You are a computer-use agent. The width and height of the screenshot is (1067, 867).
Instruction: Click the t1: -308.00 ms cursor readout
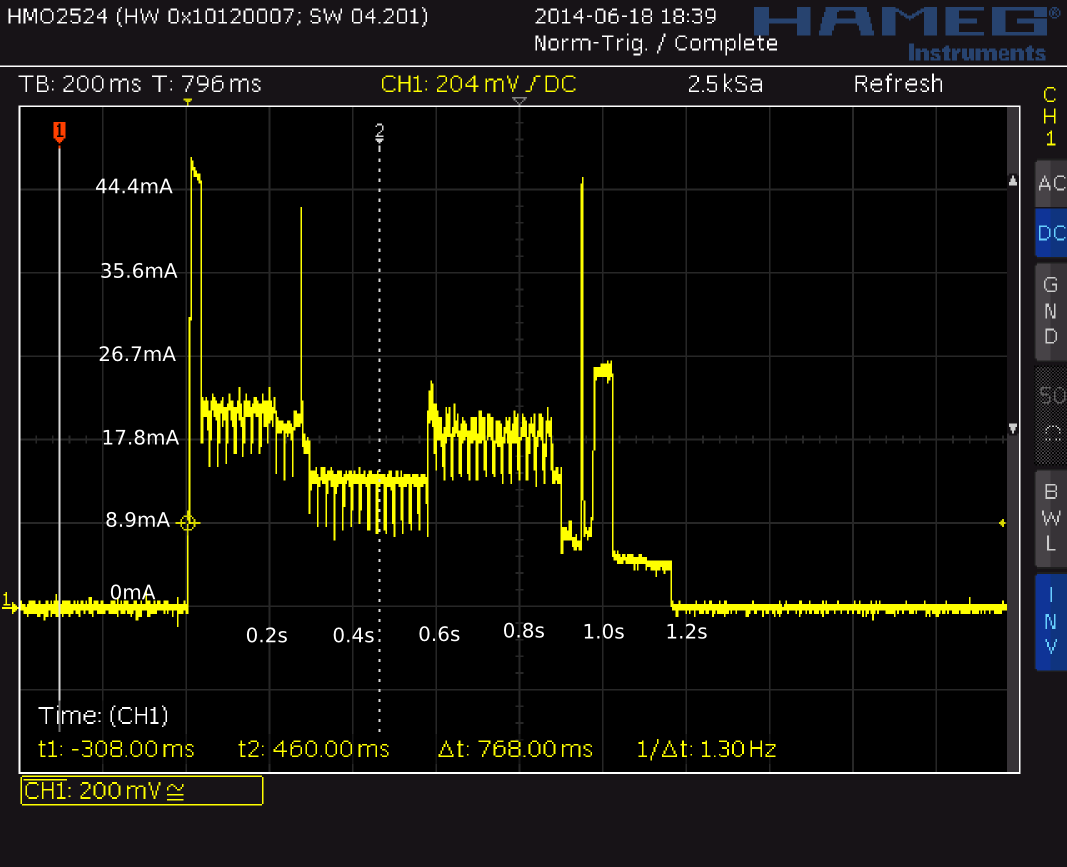coord(116,749)
